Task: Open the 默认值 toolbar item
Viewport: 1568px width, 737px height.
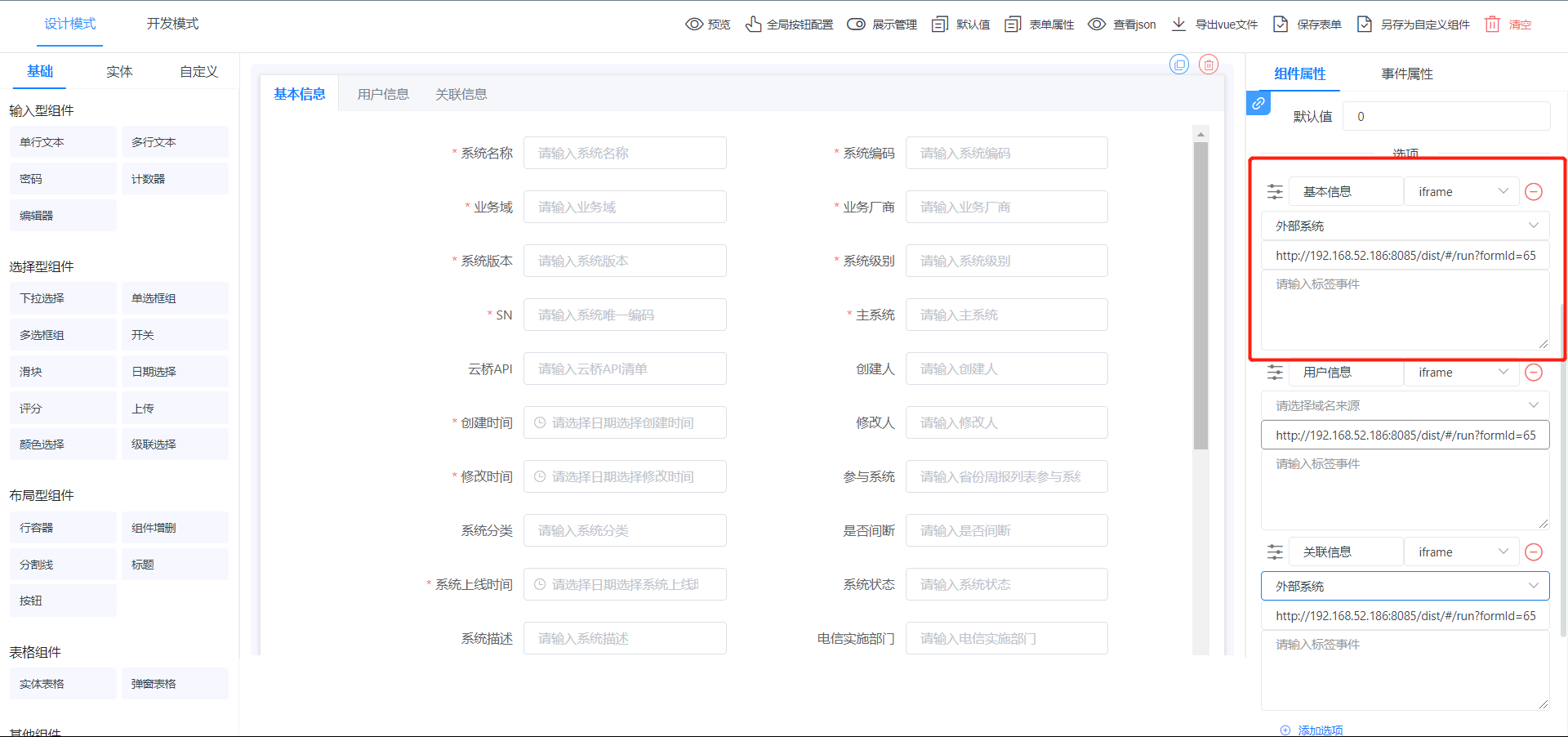Action: pos(961,25)
